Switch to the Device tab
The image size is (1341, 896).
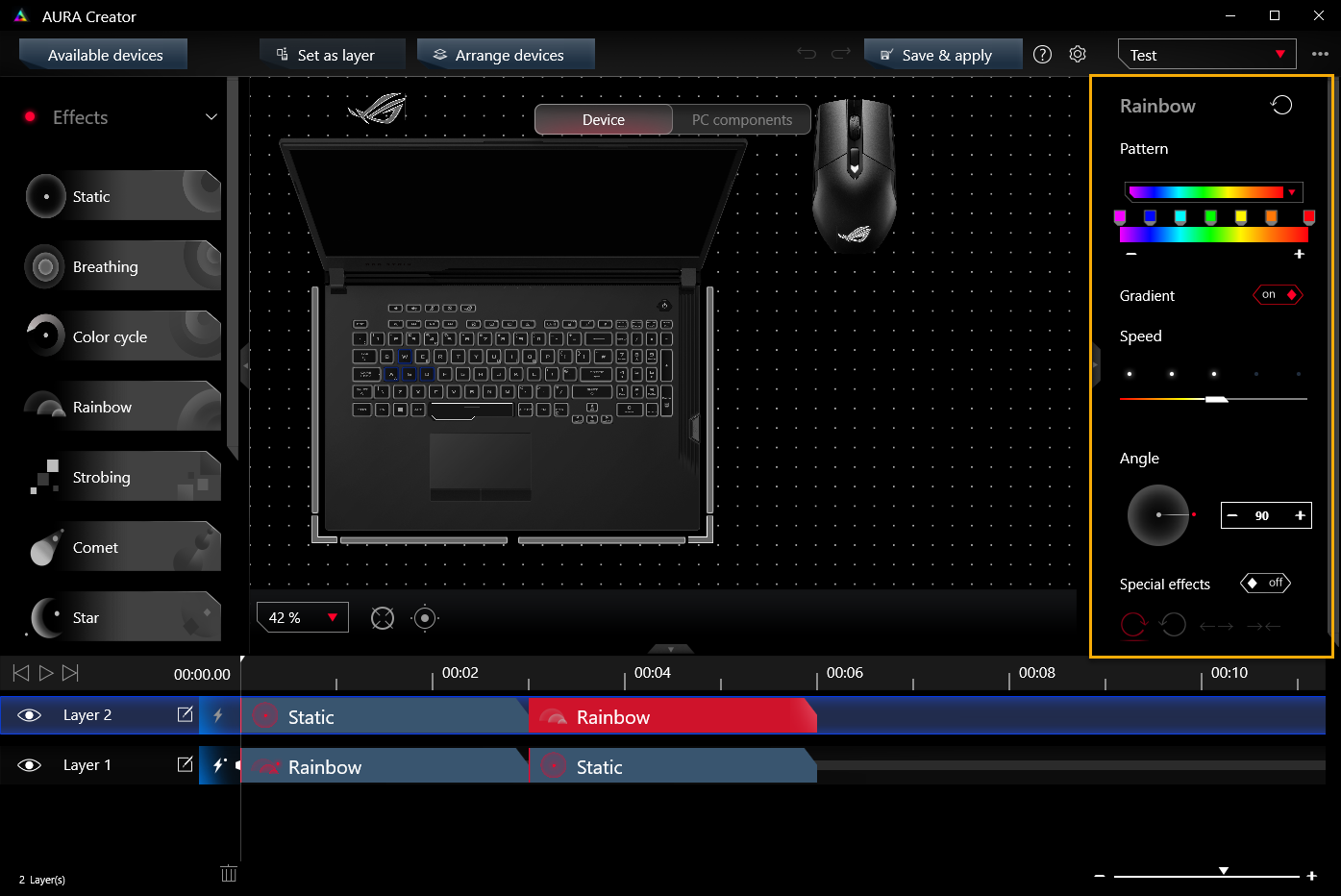[604, 120]
